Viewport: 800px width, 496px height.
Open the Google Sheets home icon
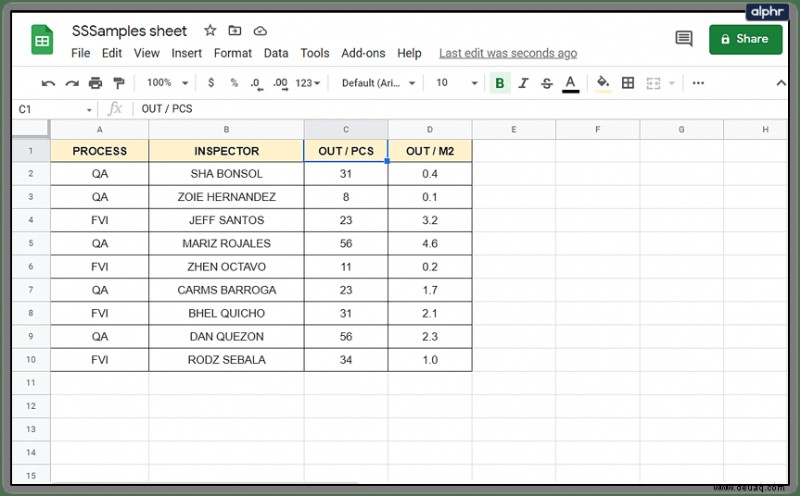pyautogui.click(x=42, y=39)
